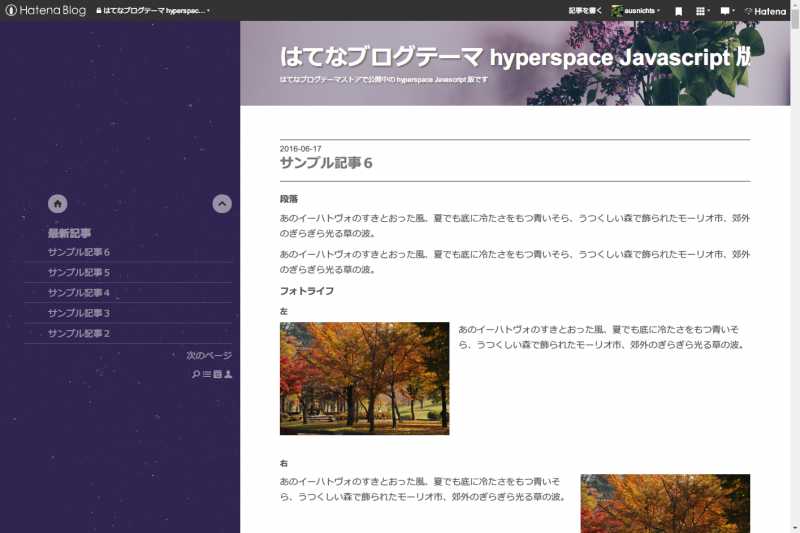The height and width of the screenshot is (533, 800).
Task: Click the bookmark icon in top bar
Action: point(679,11)
